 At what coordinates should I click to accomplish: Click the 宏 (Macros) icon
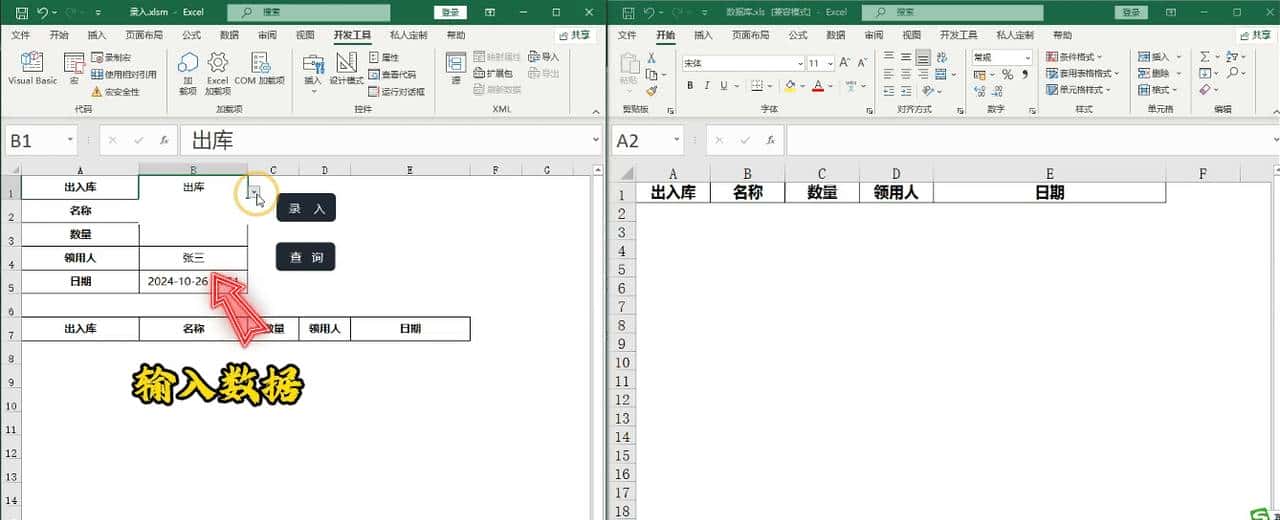(74, 68)
